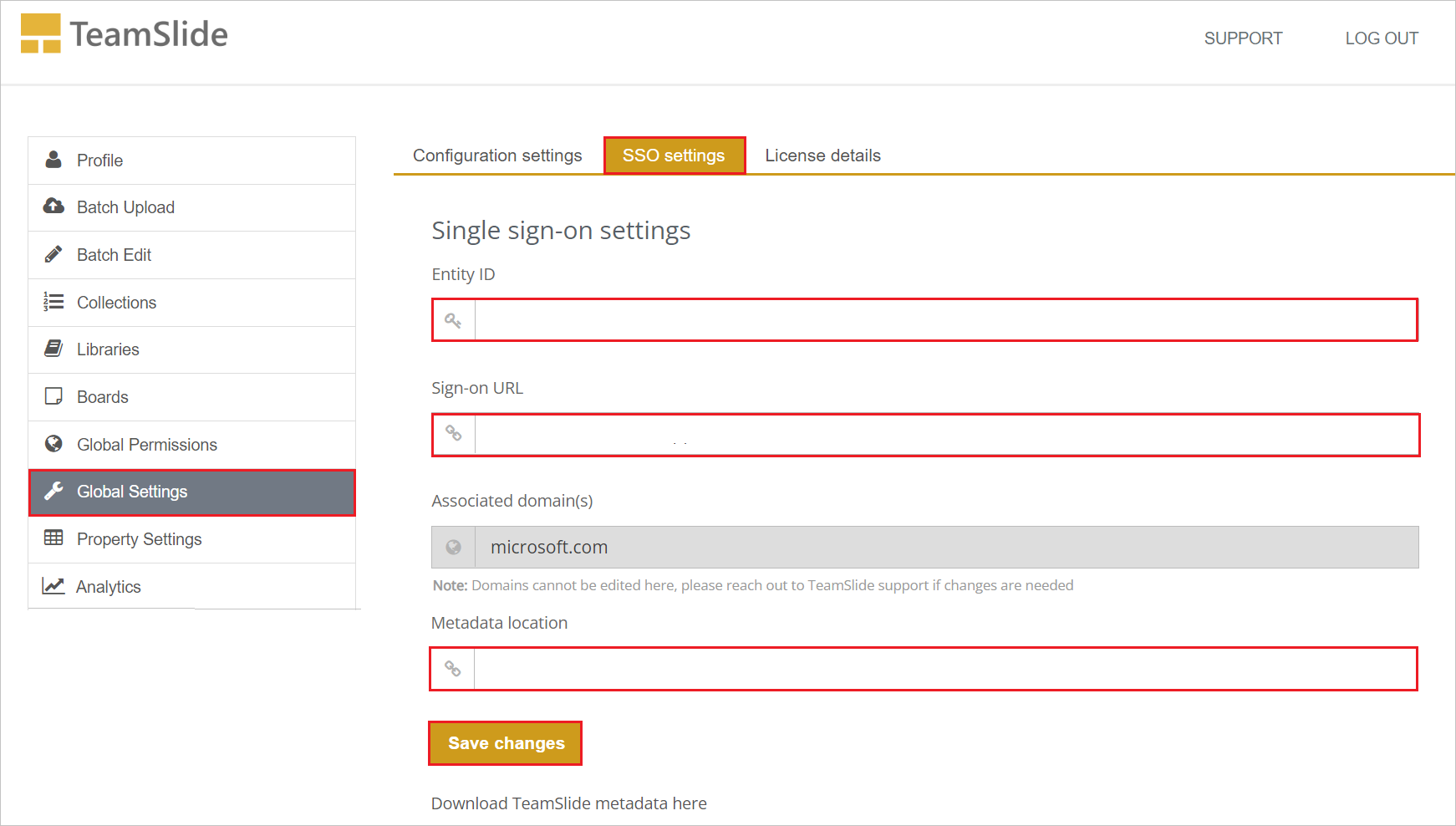Screen dimensions: 1456x826
Task: Select the Global Settings wrench icon
Action: (x=53, y=492)
